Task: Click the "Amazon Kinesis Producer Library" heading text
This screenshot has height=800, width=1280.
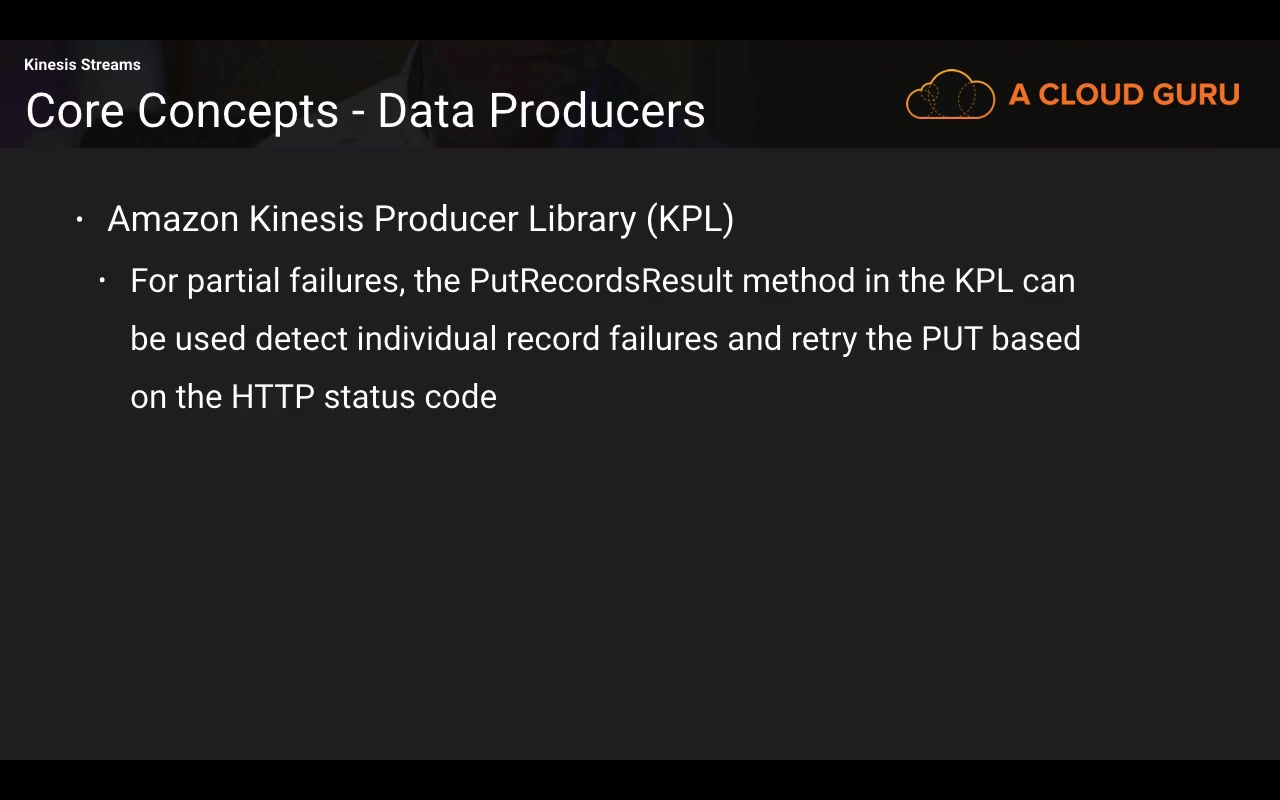Action: (371, 219)
